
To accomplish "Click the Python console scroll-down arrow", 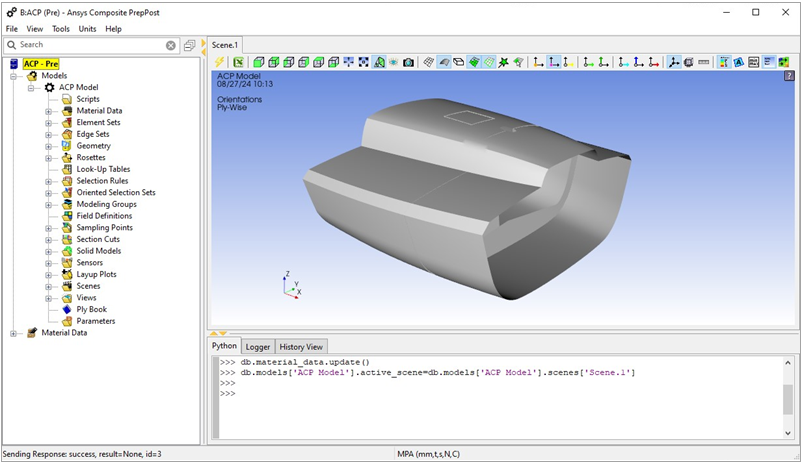I will (x=788, y=433).
